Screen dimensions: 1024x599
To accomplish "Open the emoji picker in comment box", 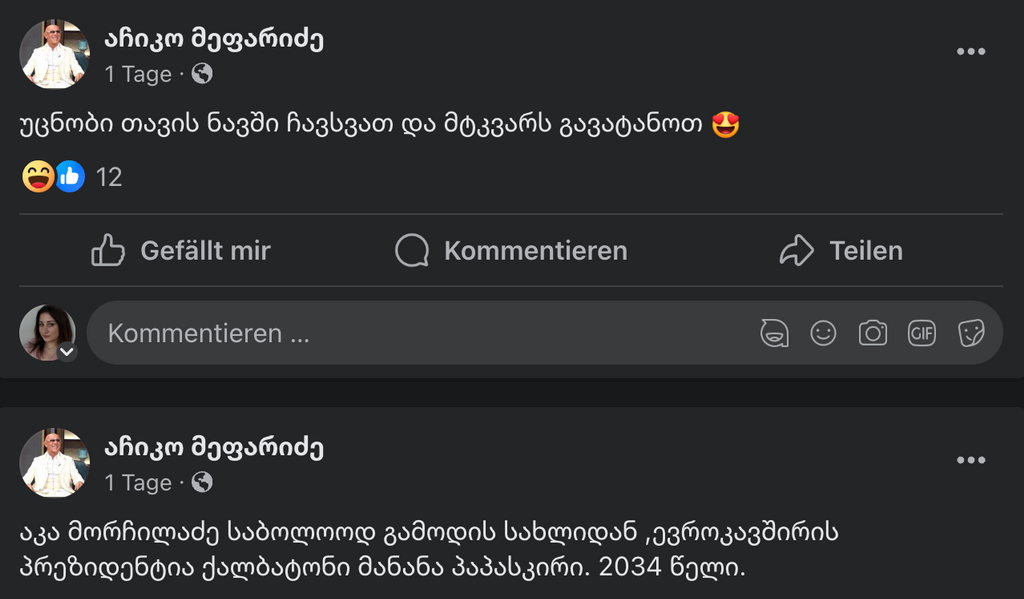I will click(823, 333).
